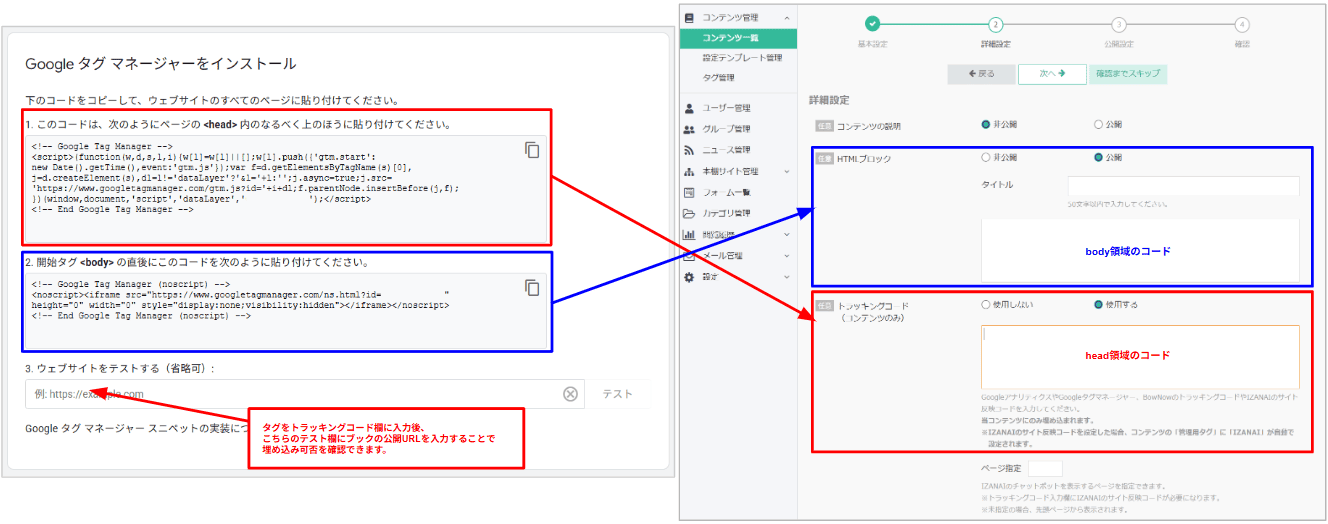1328x524 pixels.
Task: Focus the ページ指定 number field
Action: coord(1045,467)
